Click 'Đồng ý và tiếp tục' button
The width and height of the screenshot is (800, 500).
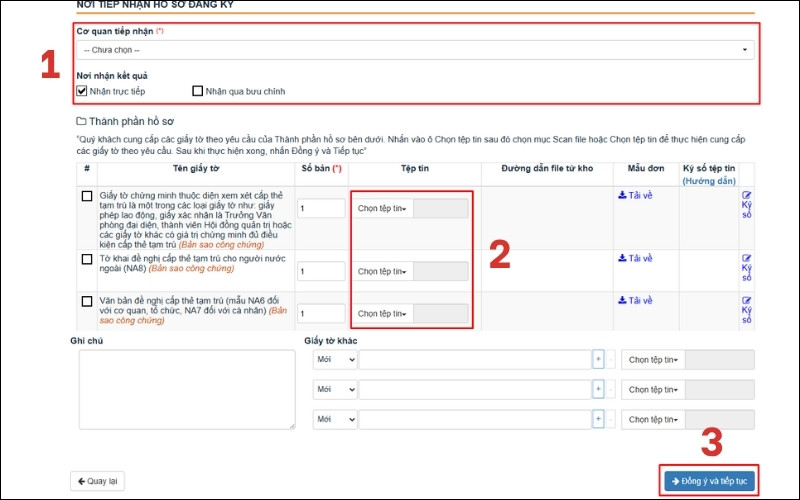[x=708, y=481]
